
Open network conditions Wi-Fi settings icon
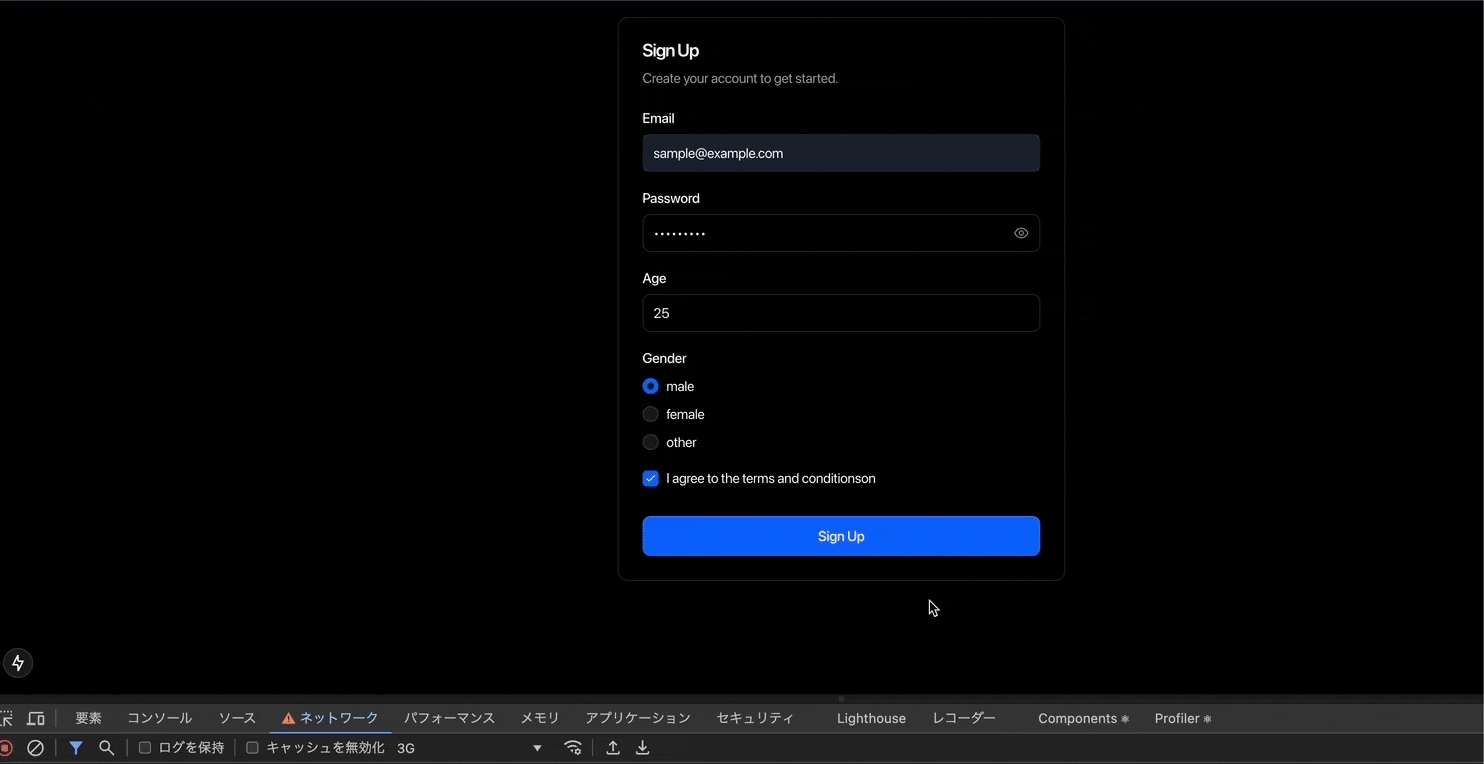click(573, 748)
